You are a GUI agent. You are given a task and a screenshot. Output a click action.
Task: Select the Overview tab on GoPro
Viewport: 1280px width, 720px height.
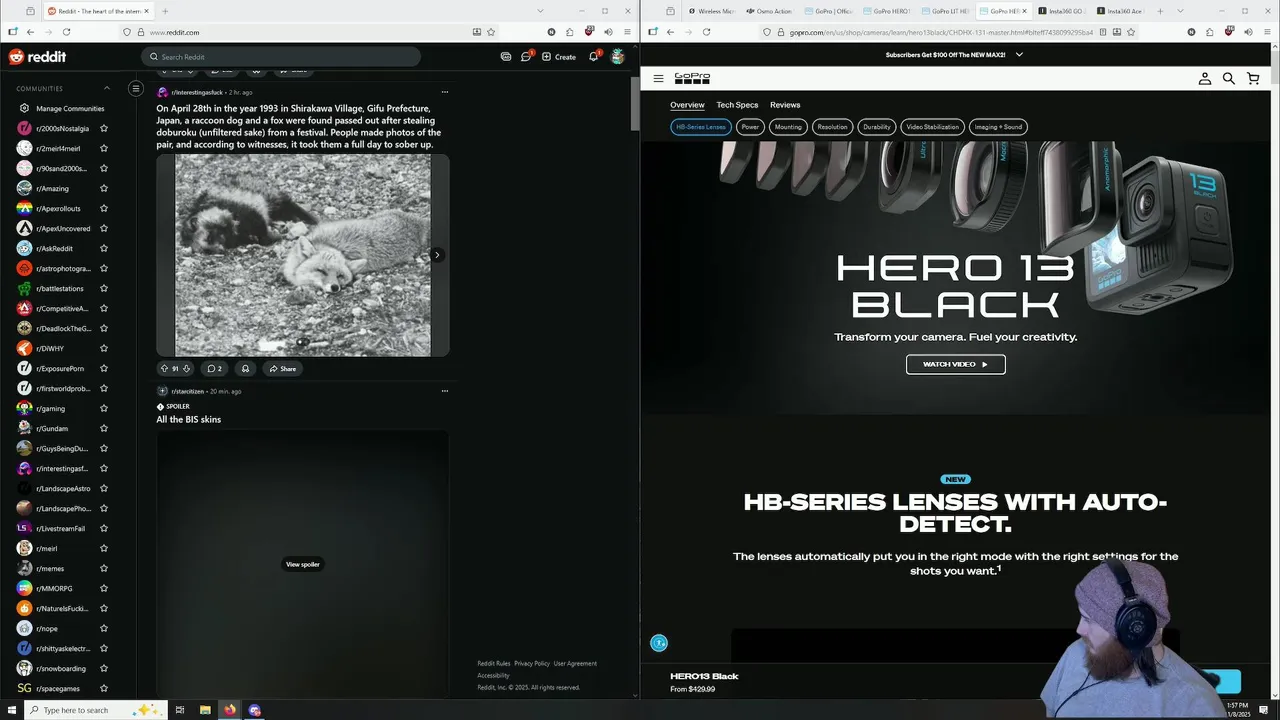click(687, 105)
